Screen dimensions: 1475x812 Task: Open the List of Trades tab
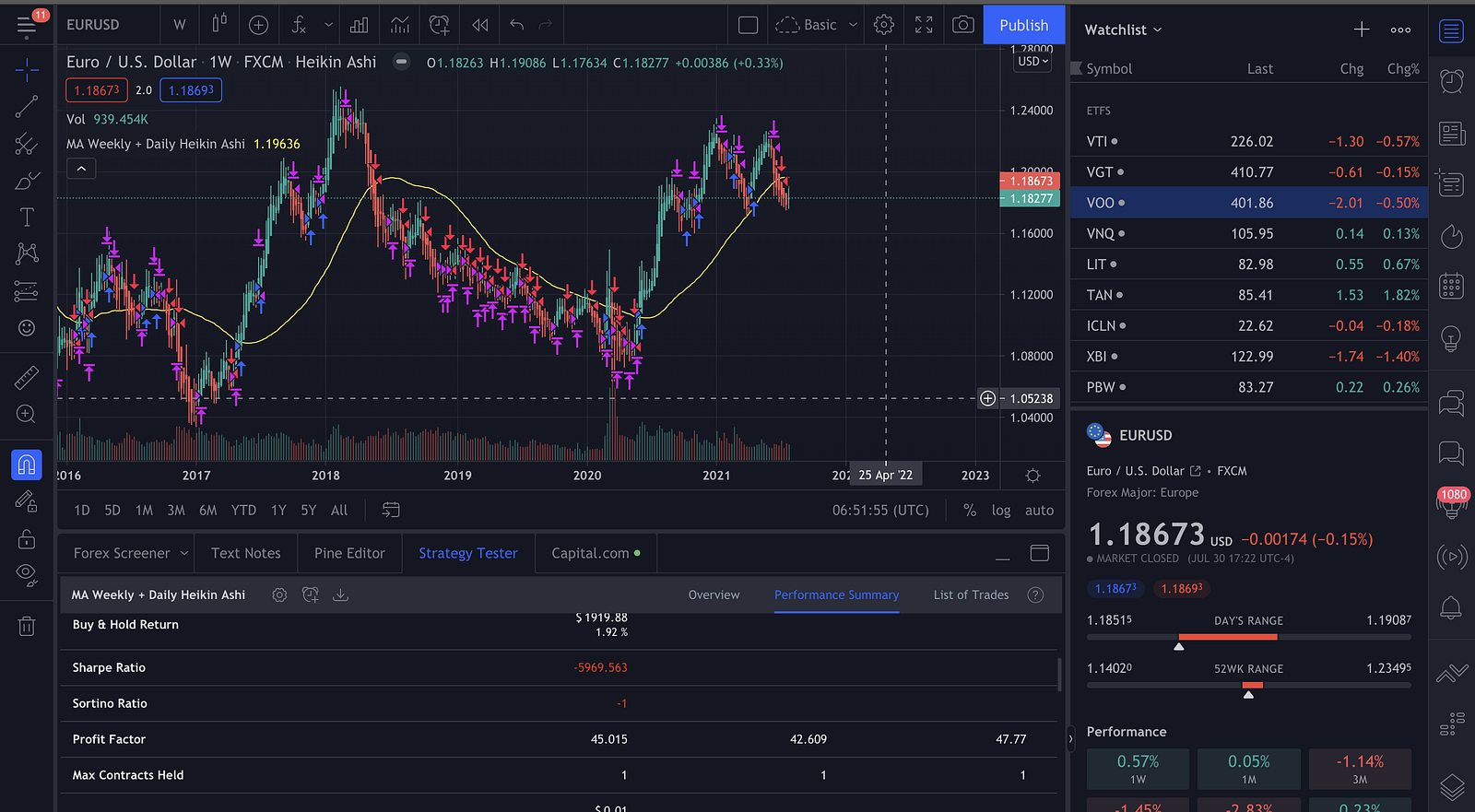[971, 594]
